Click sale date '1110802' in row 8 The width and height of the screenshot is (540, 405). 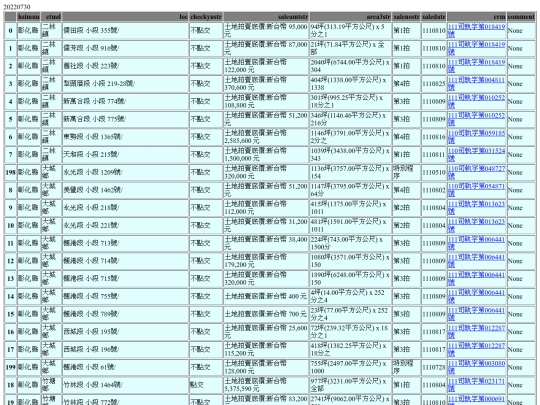(x=434, y=190)
